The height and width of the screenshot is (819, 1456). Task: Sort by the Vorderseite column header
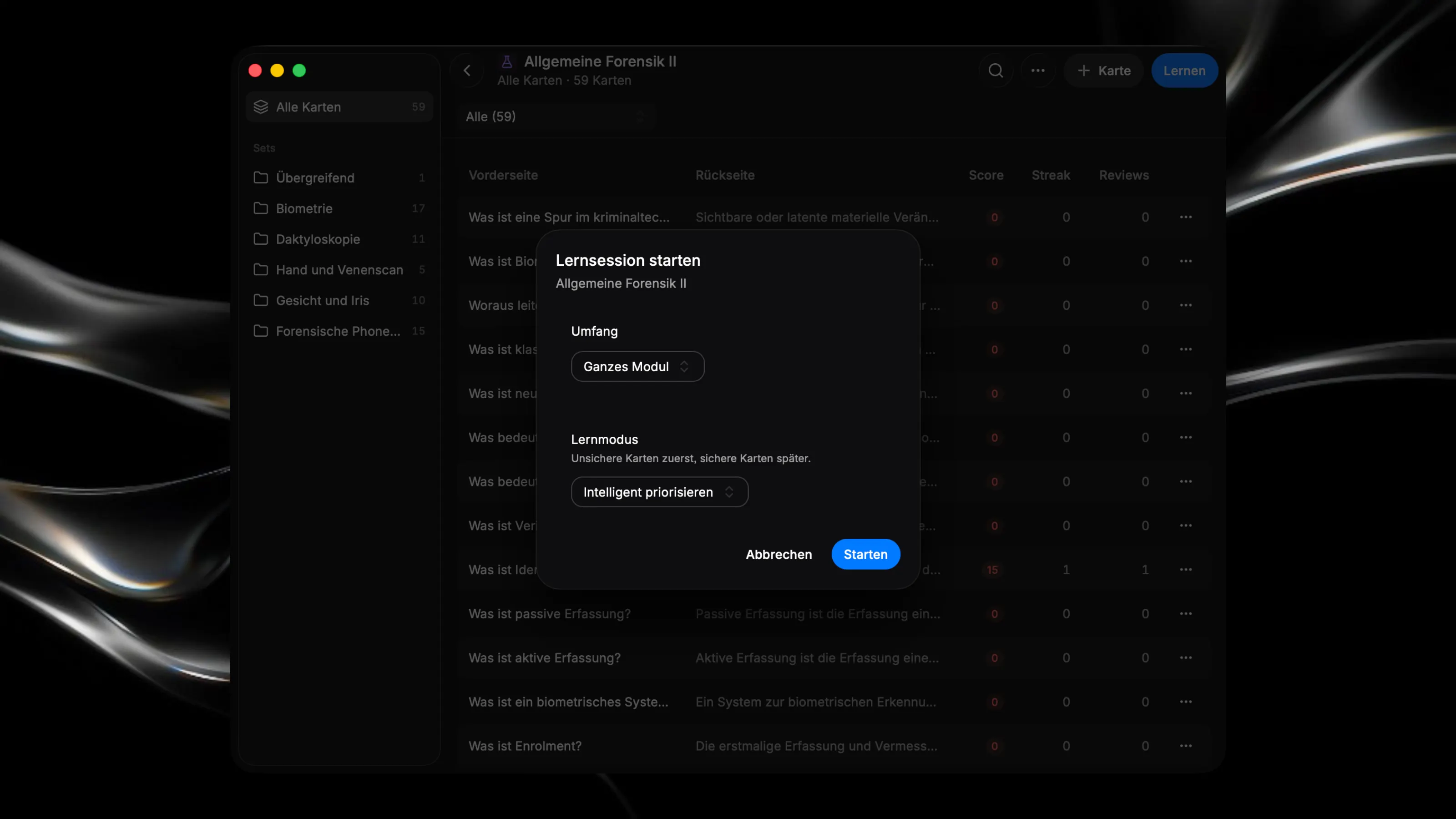503,175
